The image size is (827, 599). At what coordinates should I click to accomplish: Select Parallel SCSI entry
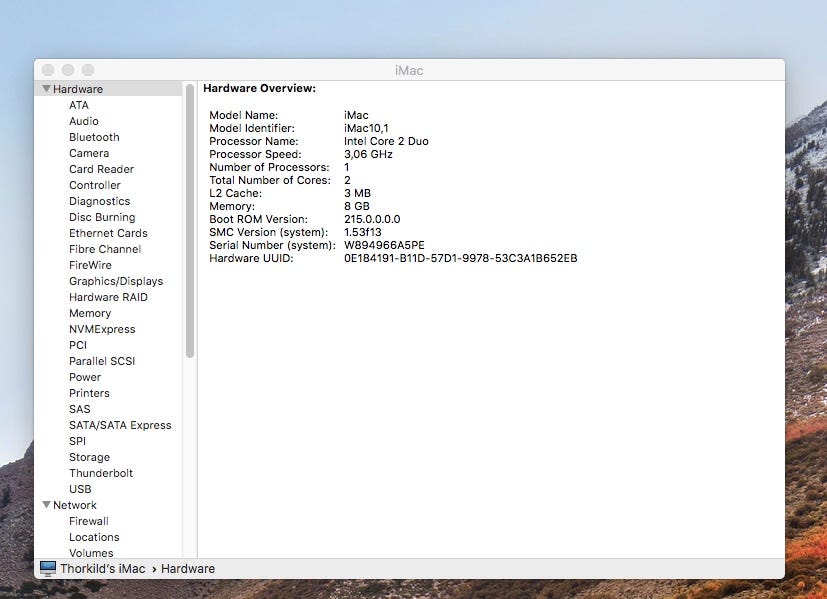102,361
